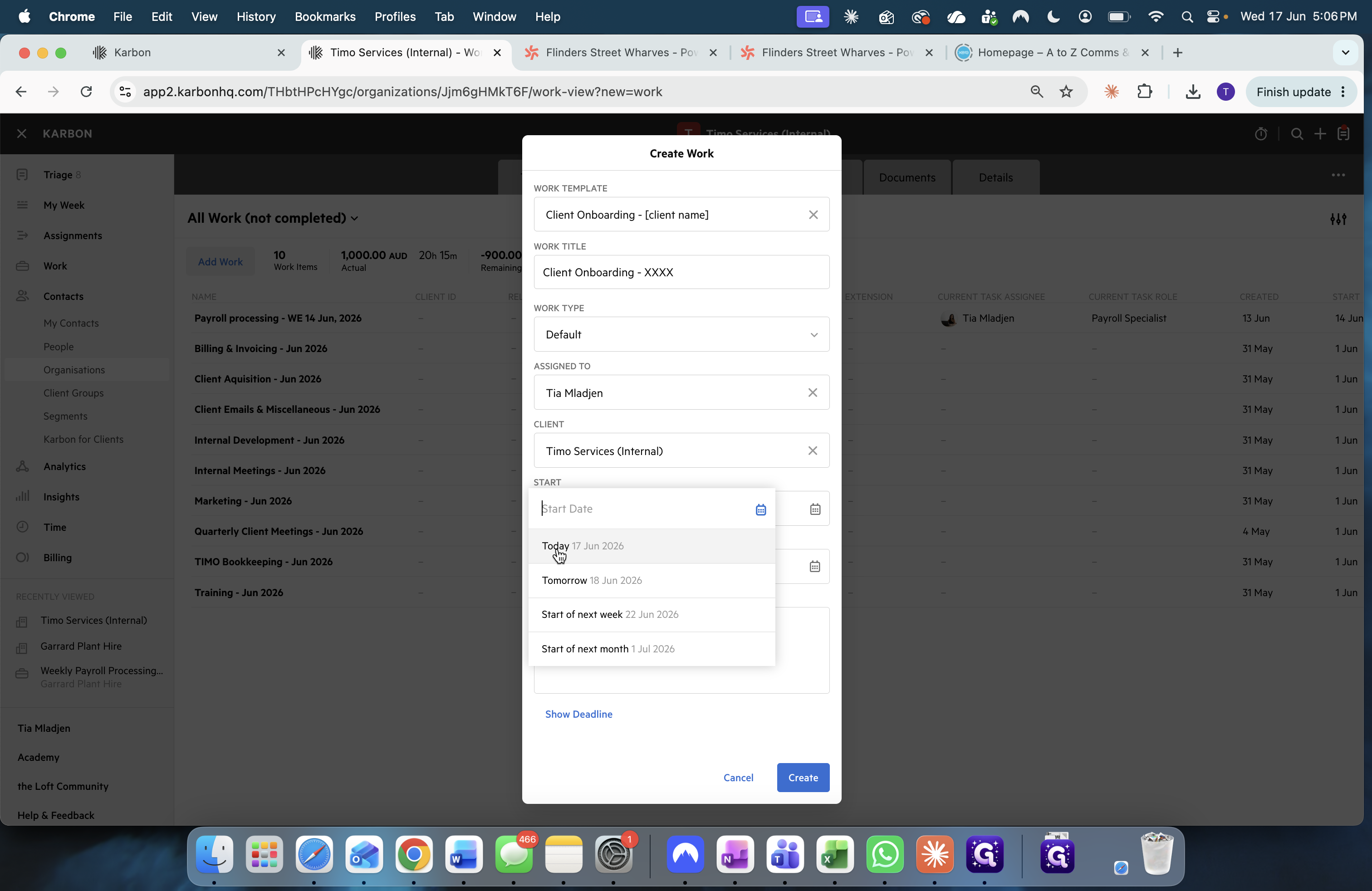The width and height of the screenshot is (1372, 891).
Task: Open Help & Feedback
Action: tap(56, 815)
